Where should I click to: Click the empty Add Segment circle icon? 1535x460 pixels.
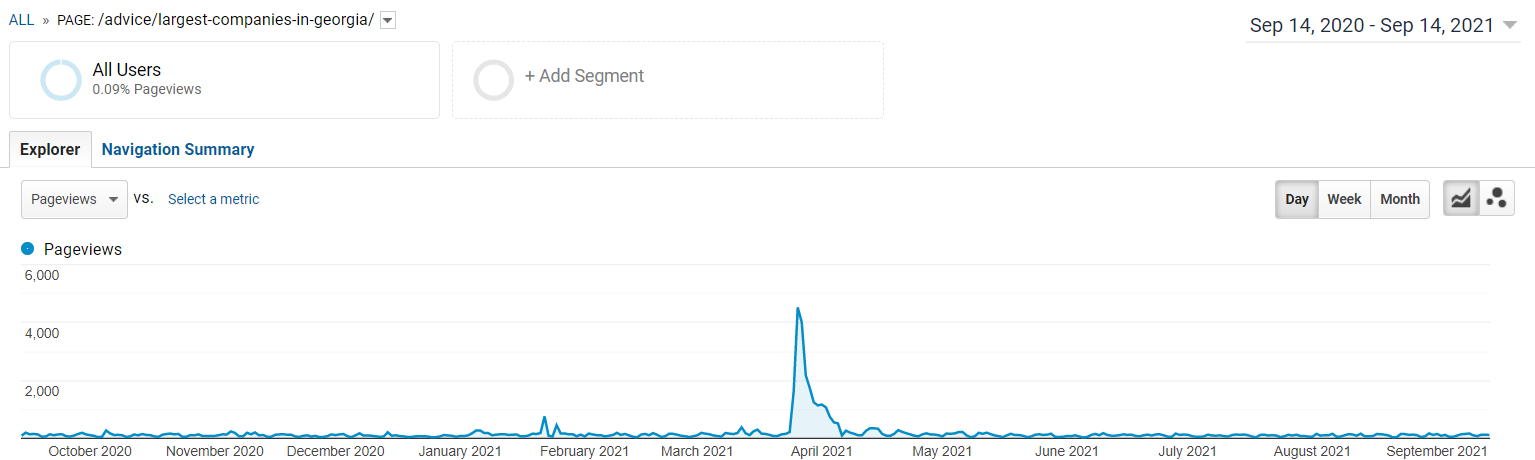(493, 80)
